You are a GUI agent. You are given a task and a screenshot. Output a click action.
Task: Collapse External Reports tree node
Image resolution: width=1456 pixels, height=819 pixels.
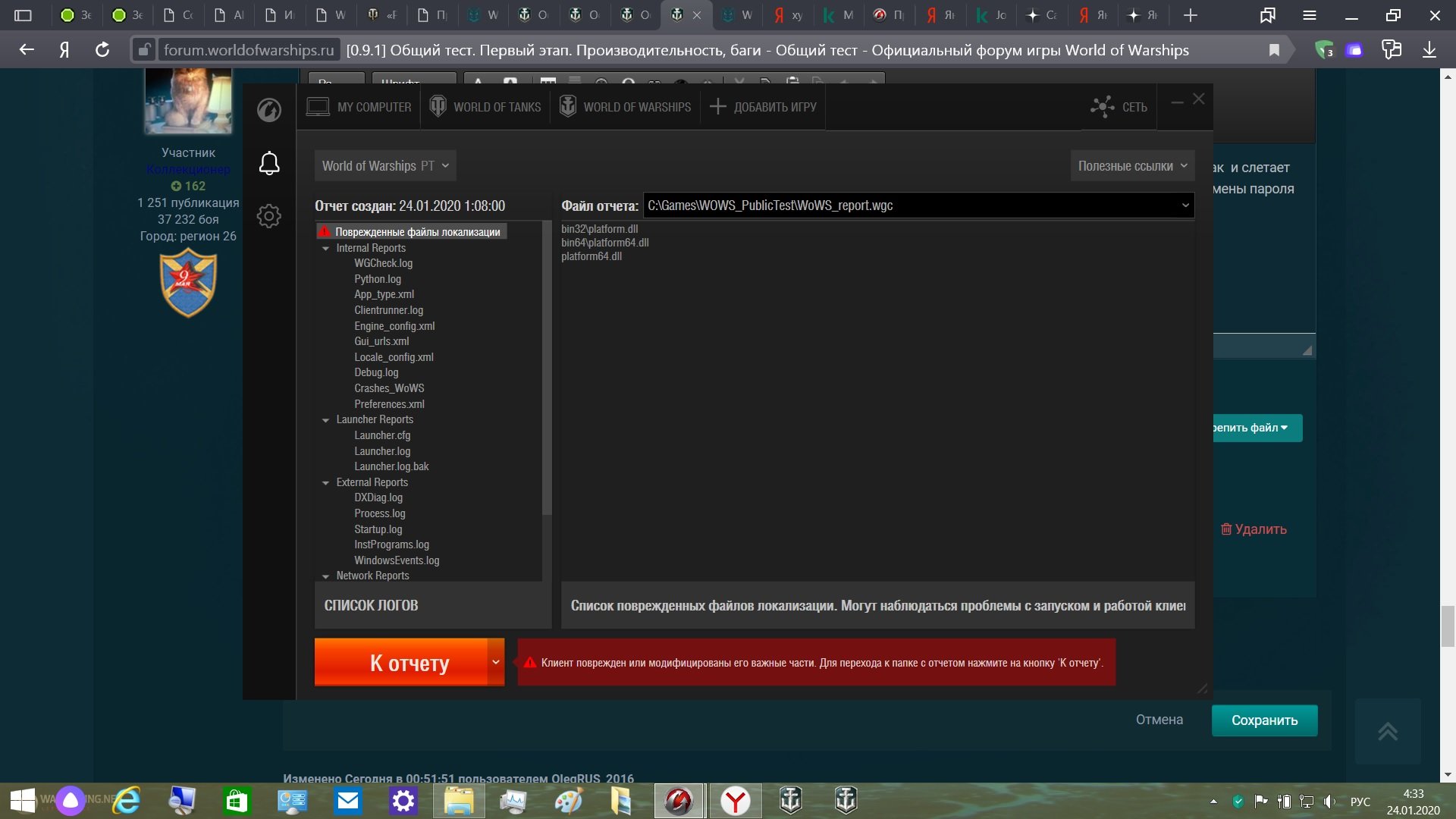click(326, 483)
